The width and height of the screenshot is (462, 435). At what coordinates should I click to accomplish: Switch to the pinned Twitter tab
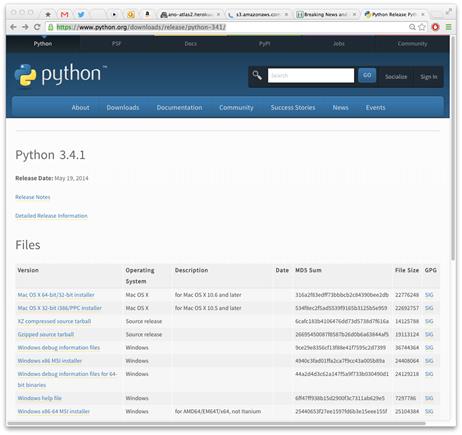tap(81, 14)
